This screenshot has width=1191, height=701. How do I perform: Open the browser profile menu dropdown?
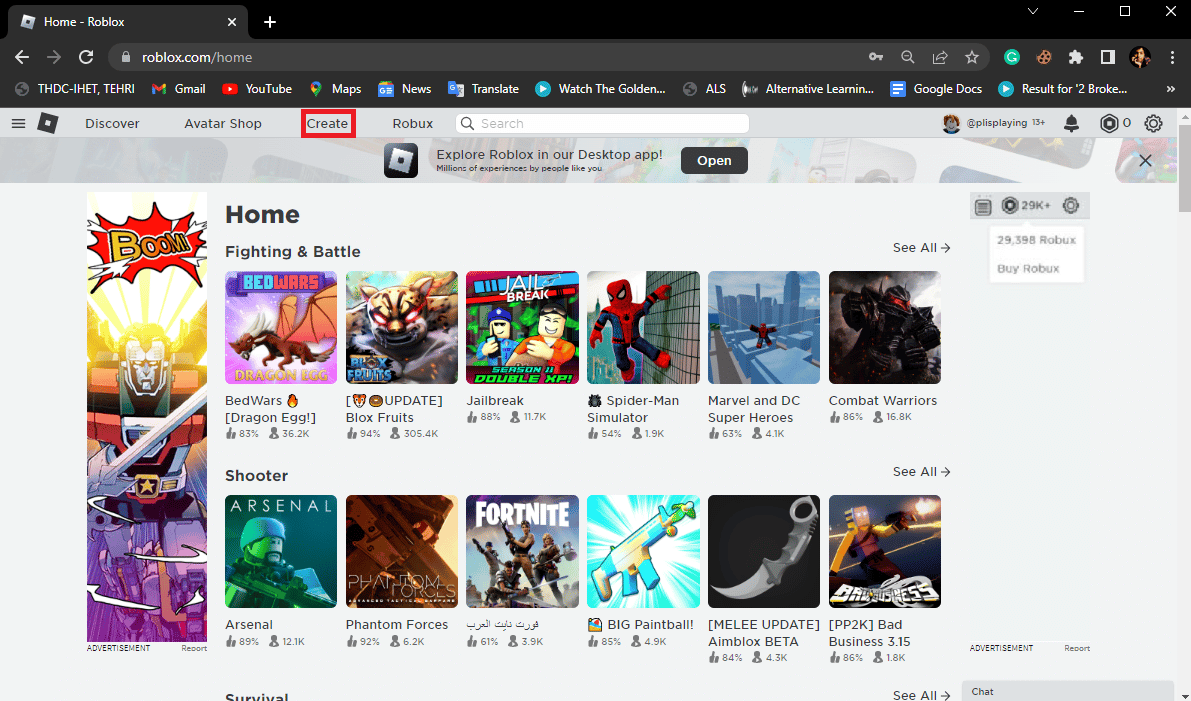pos(1141,57)
